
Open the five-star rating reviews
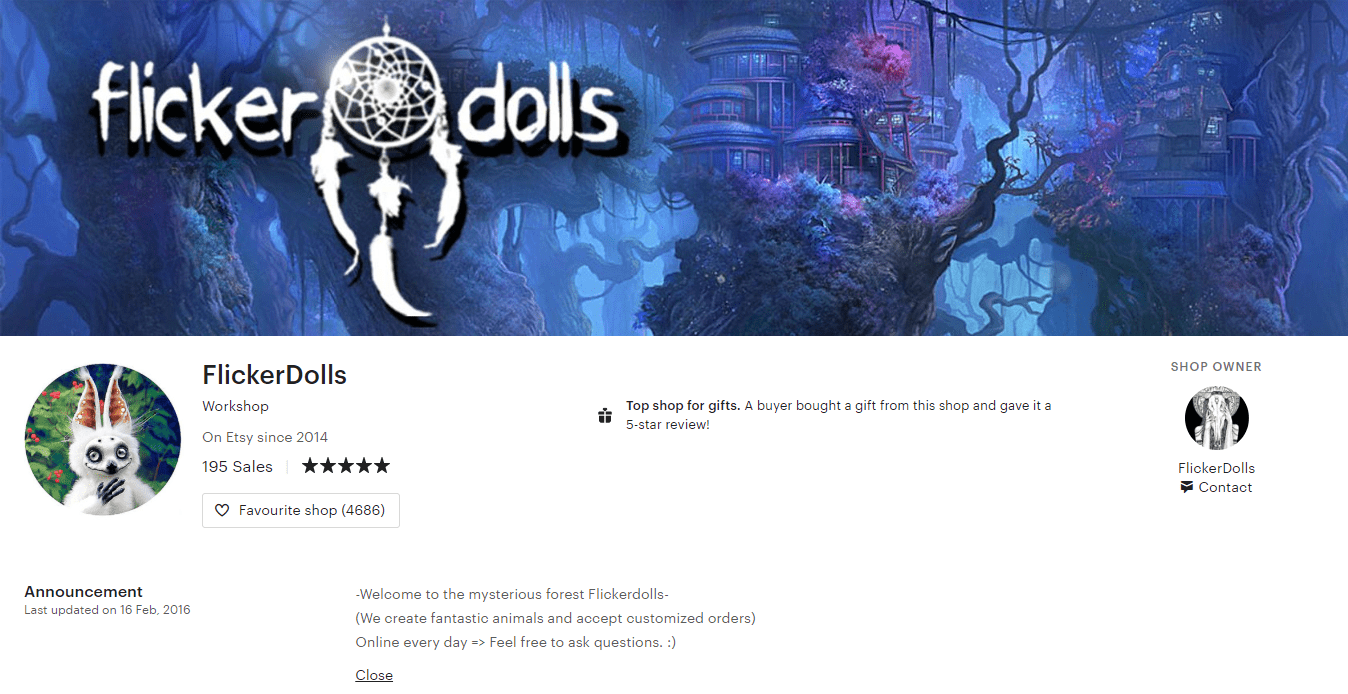pyautogui.click(x=346, y=466)
